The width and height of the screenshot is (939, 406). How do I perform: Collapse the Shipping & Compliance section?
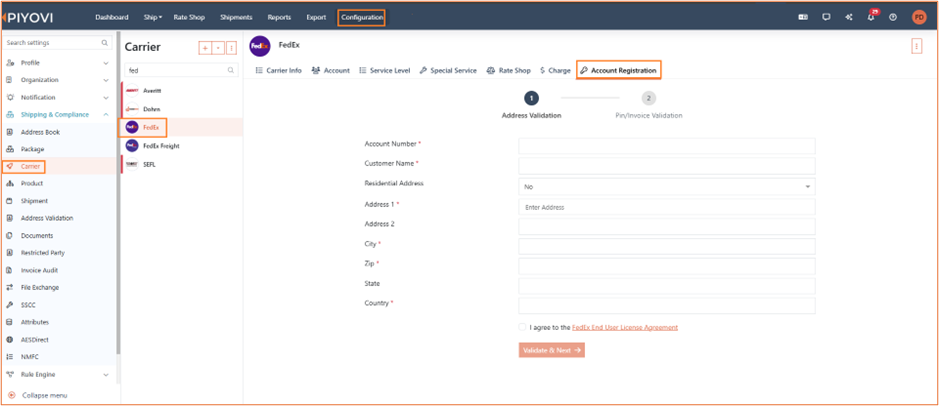point(105,114)
